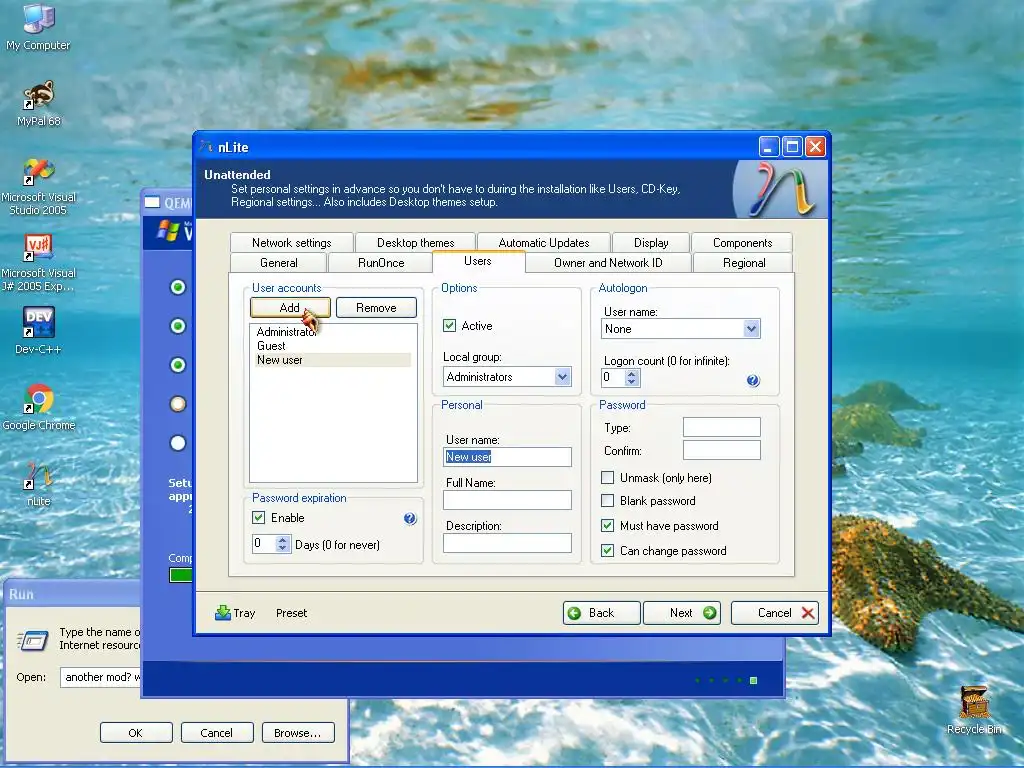Open My Computer desktop icon
1024x768 pixels.
click(38, 27)
